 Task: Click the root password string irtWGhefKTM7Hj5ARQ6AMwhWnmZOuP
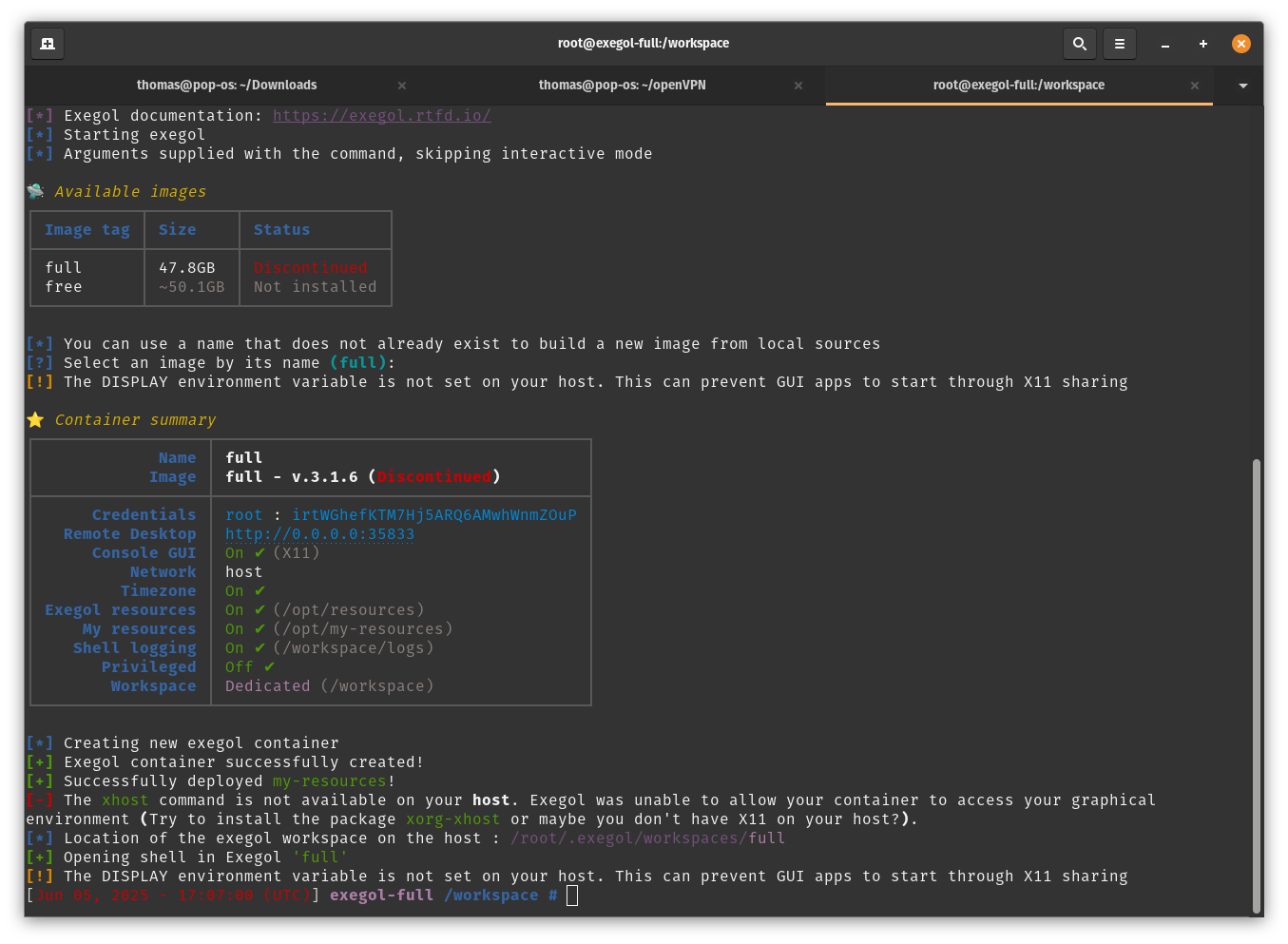[434, 515]
